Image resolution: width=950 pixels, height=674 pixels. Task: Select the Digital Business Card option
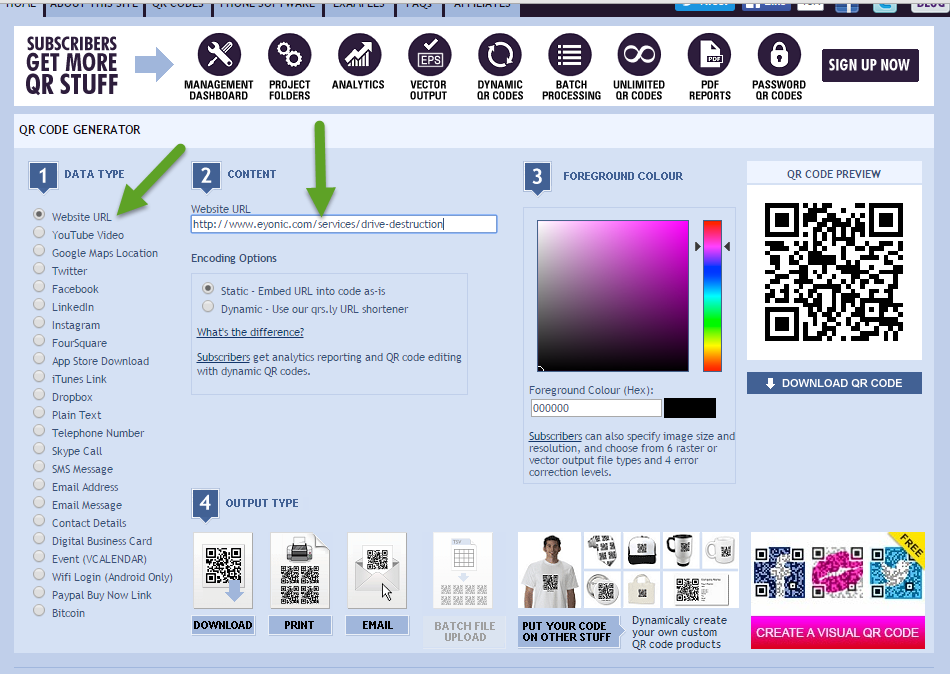(x=39, y=539)
